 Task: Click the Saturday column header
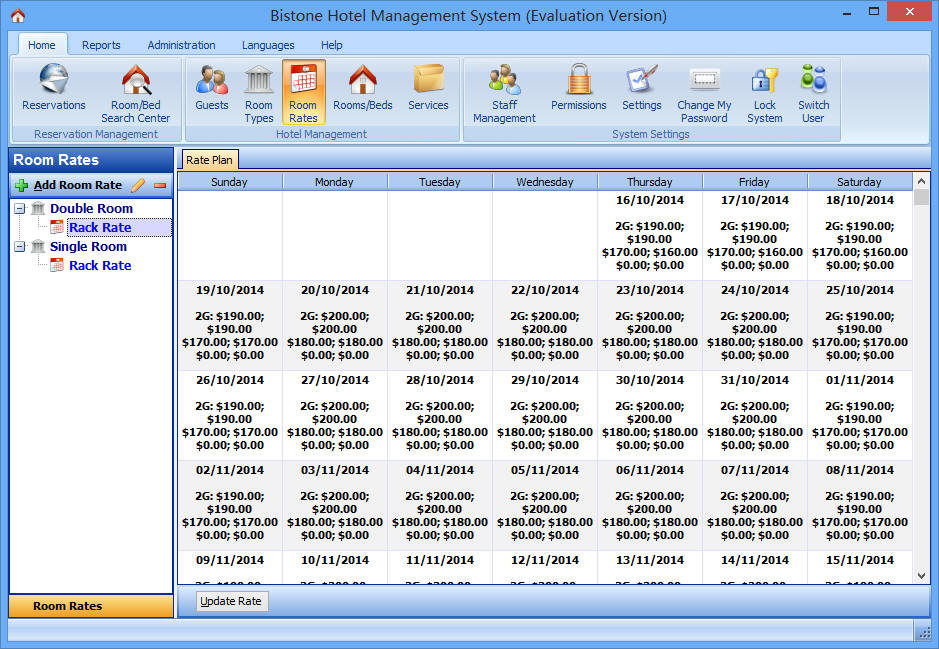click(x=859, y=182)
